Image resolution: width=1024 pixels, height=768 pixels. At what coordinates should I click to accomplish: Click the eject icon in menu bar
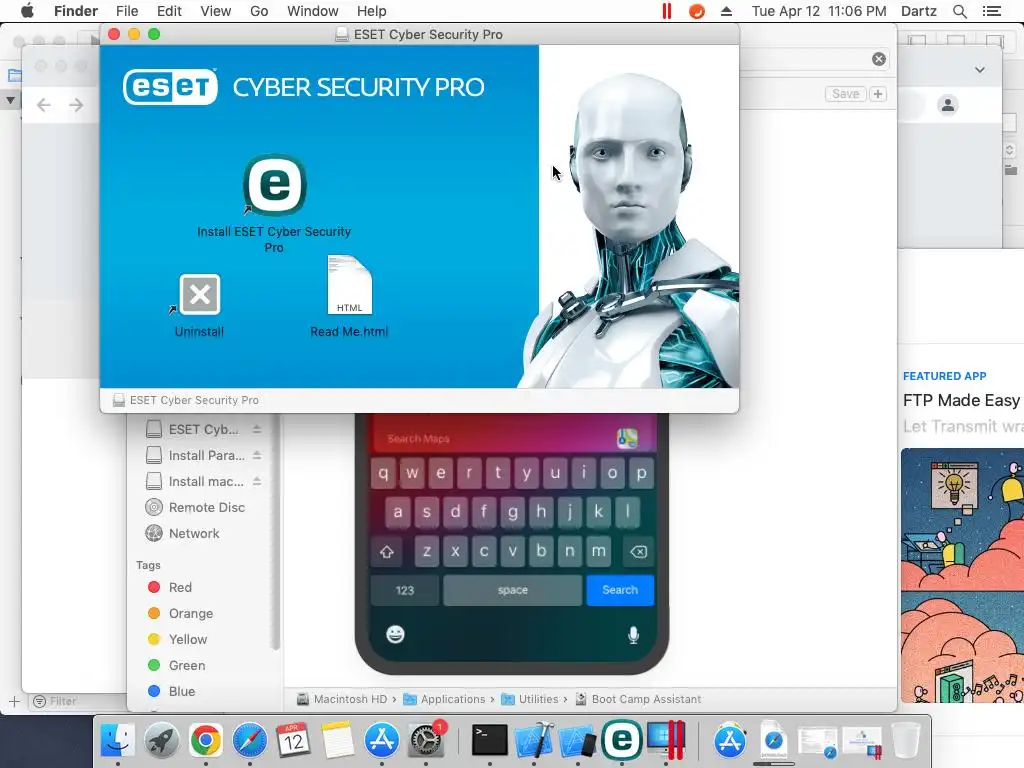tap(726, 11)
